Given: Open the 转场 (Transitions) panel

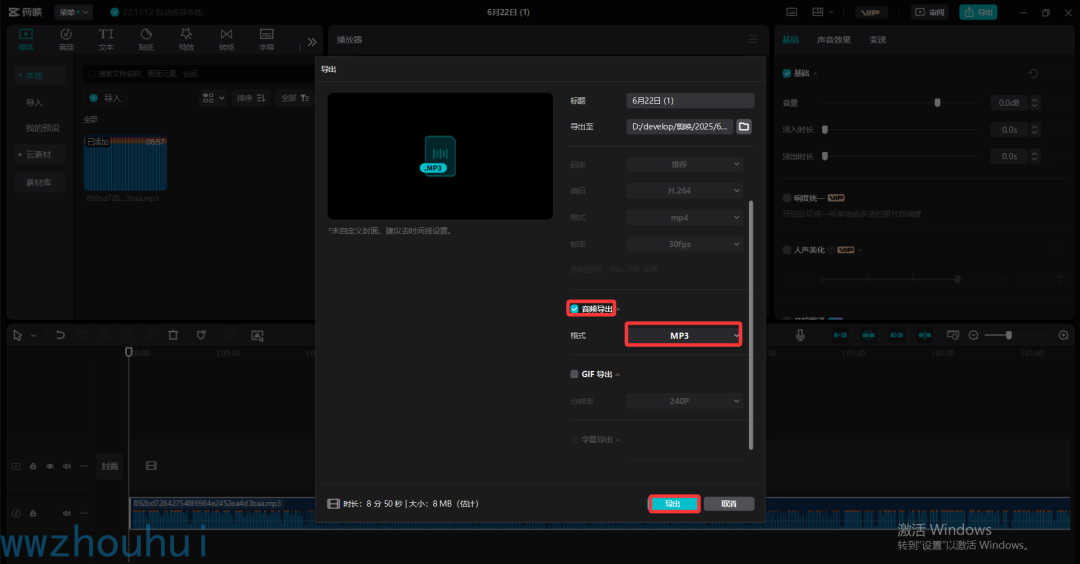Looking at the screenshot, I should [226, 39].
